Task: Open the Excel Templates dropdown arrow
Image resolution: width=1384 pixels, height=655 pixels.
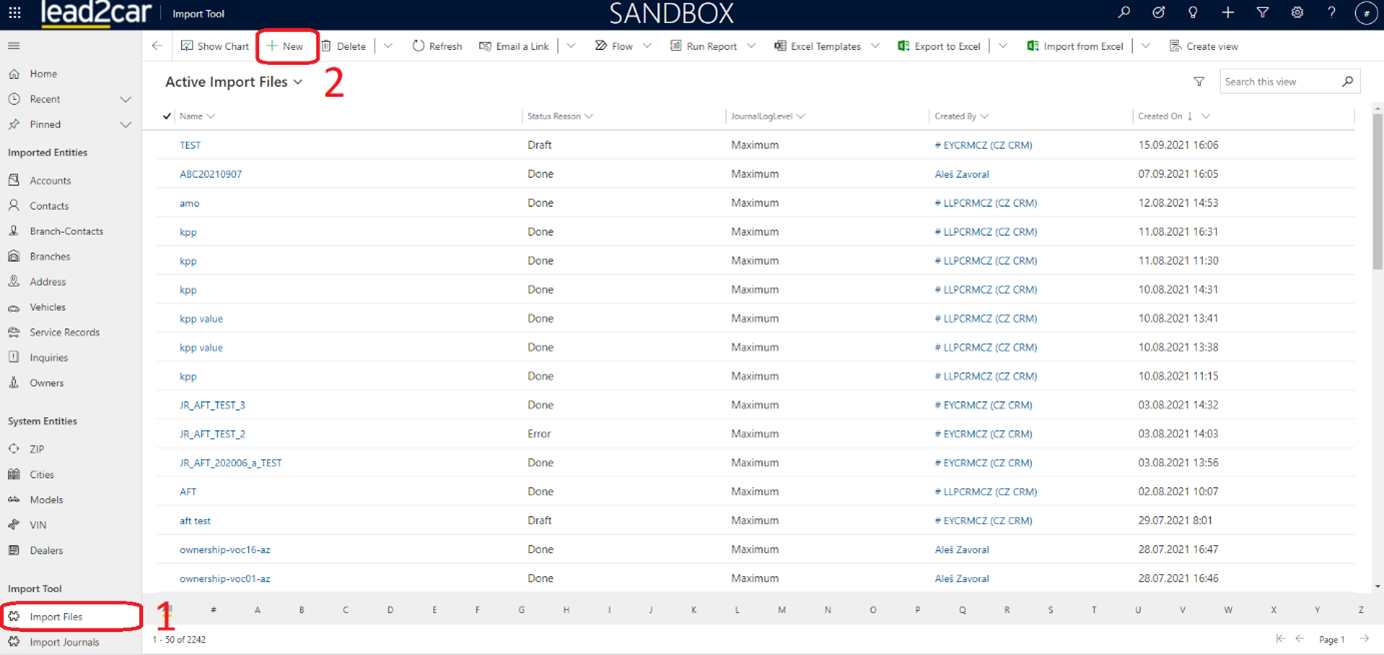Action: point(875,46)
